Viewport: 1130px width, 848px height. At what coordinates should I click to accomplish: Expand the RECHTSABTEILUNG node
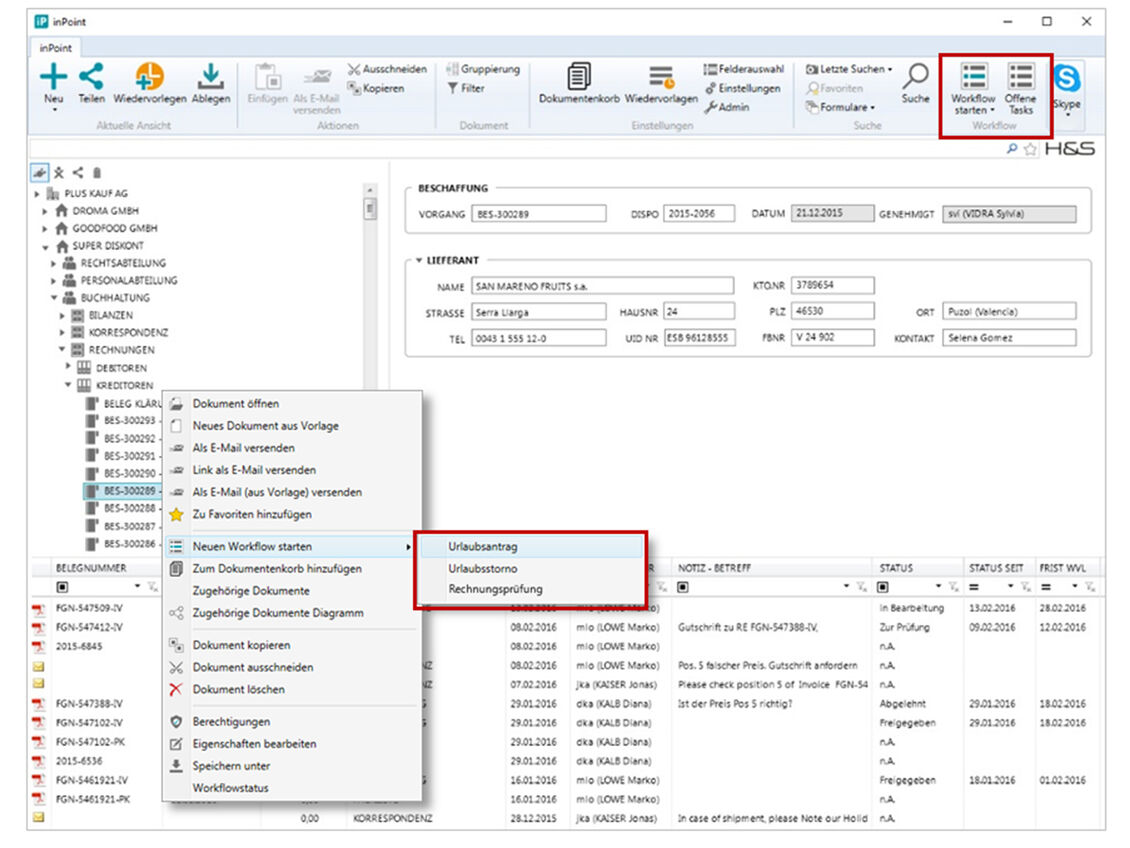click(x=53, y=264)
